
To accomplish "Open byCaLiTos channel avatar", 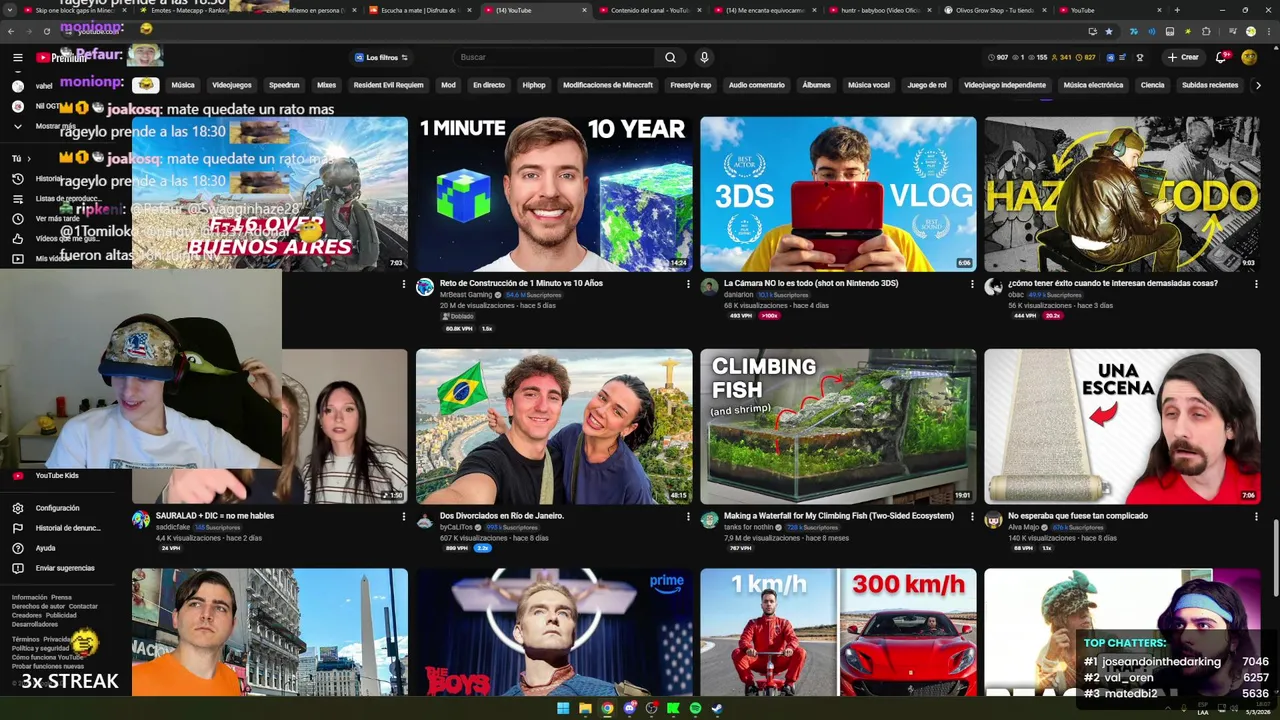I will point(425,520).
